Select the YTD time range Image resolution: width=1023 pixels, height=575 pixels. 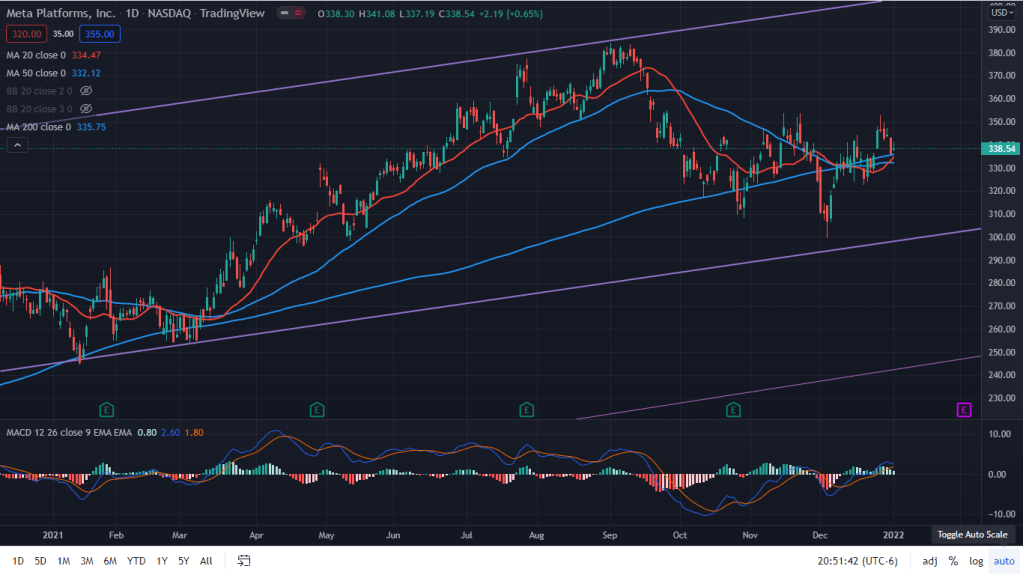pos(138,561)
